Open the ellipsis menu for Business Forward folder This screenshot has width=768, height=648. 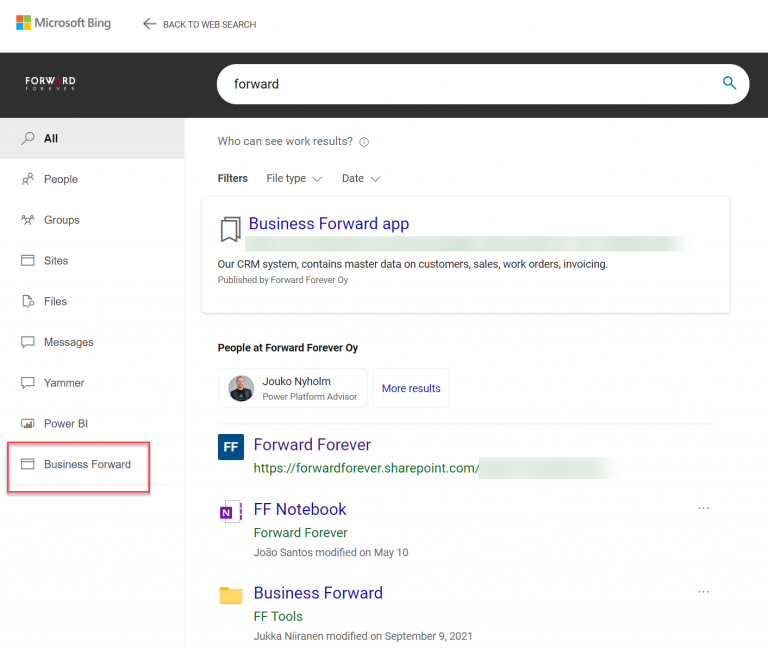703,592
